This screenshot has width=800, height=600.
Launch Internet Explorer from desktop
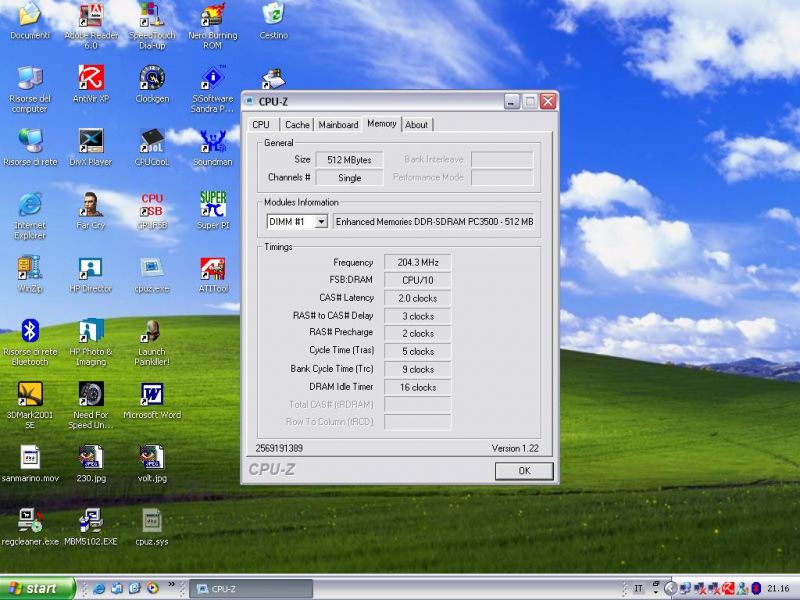pyautogui.click(x=30, y=216)
